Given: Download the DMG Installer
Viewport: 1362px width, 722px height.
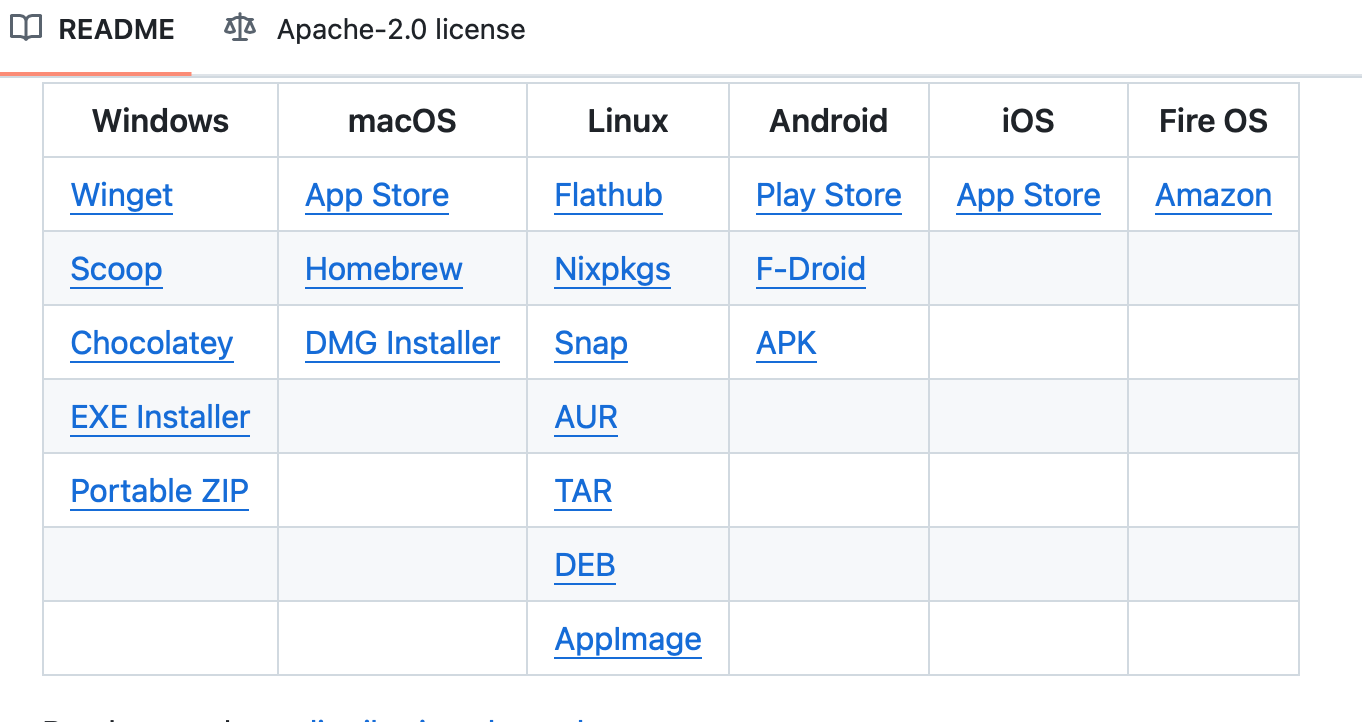Looking at the screenshot, I should pos(402,343).
